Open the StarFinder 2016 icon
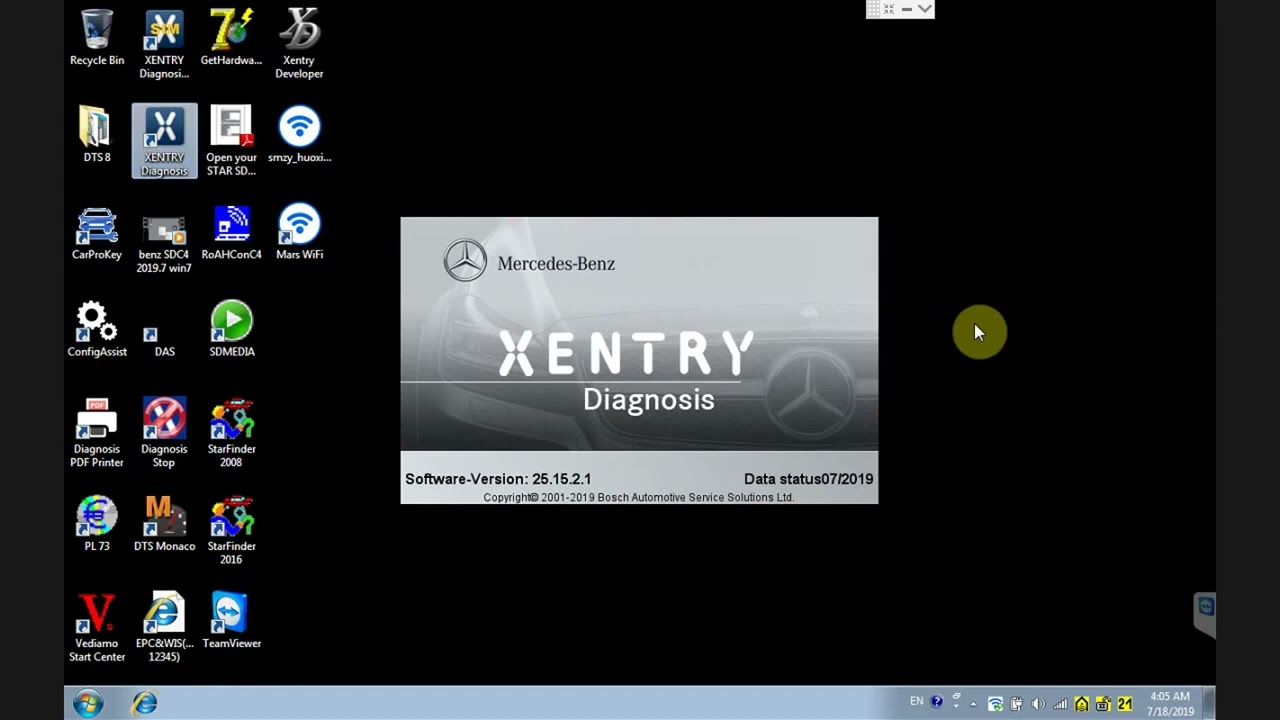1280x720 pixels. [x=231, y=530]
